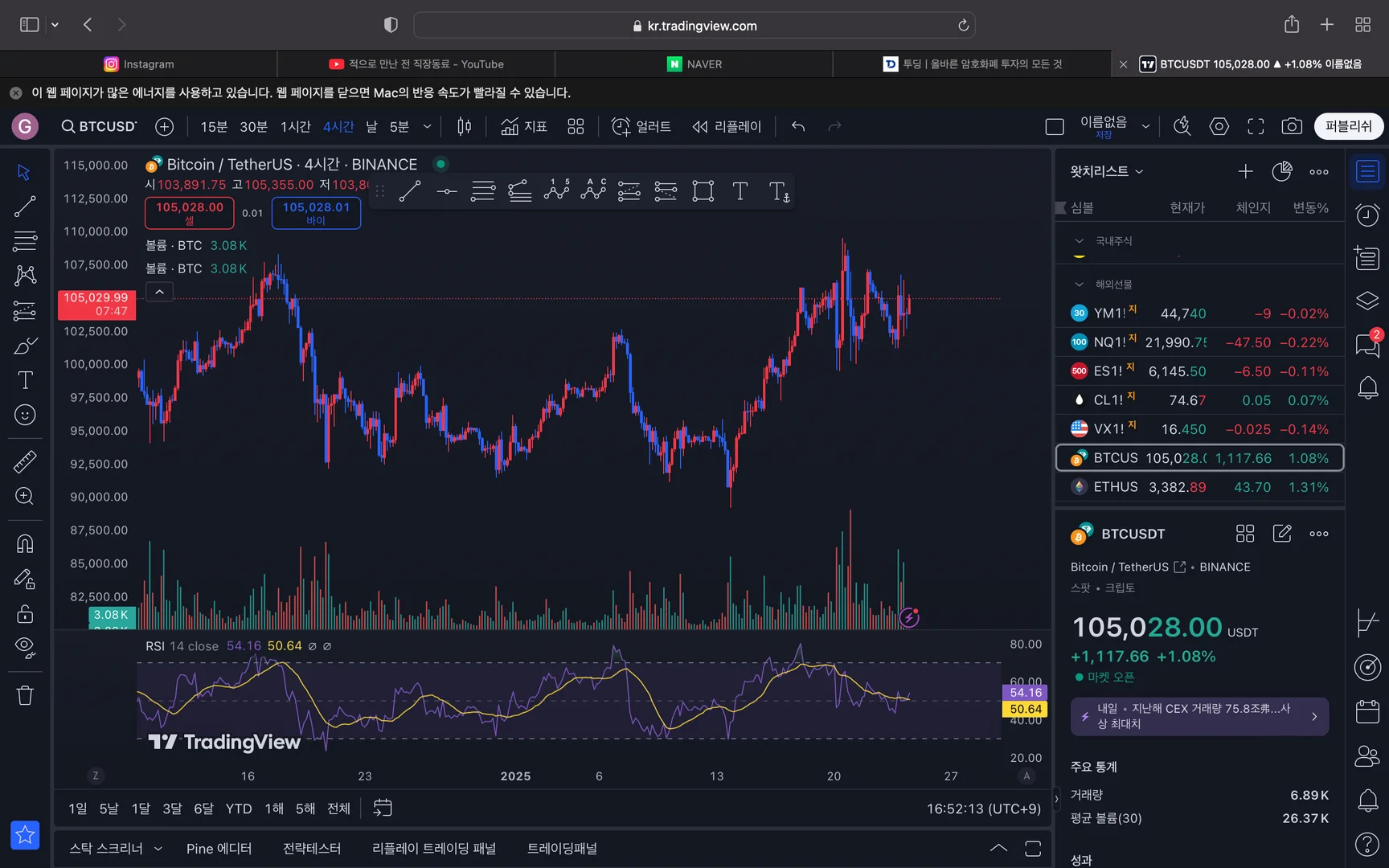Open the Fibonacci tools in left toolbar
Viewport: 1389px width, 868px height.
25,241
